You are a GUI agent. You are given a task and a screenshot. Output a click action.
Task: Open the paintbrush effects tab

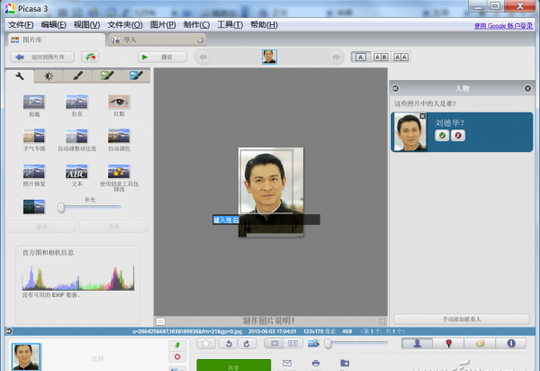click(78, 76)
